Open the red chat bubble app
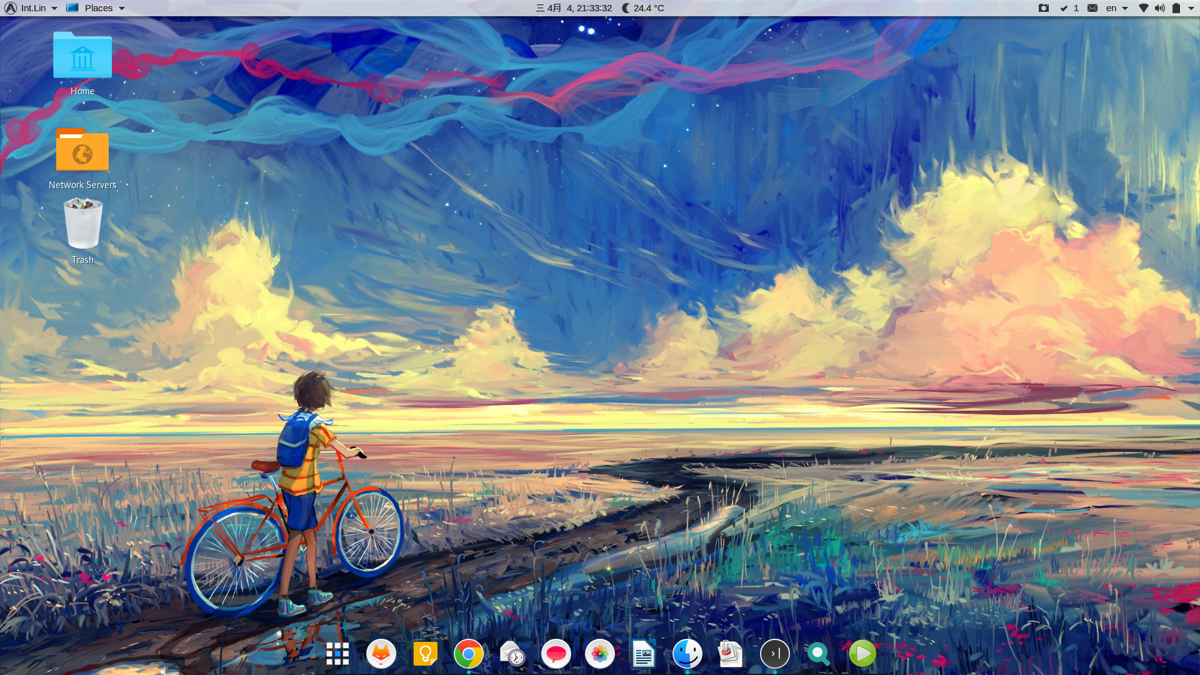This screenshot has width=1200, height=675. pyautogui.click(x=556, y=654)
